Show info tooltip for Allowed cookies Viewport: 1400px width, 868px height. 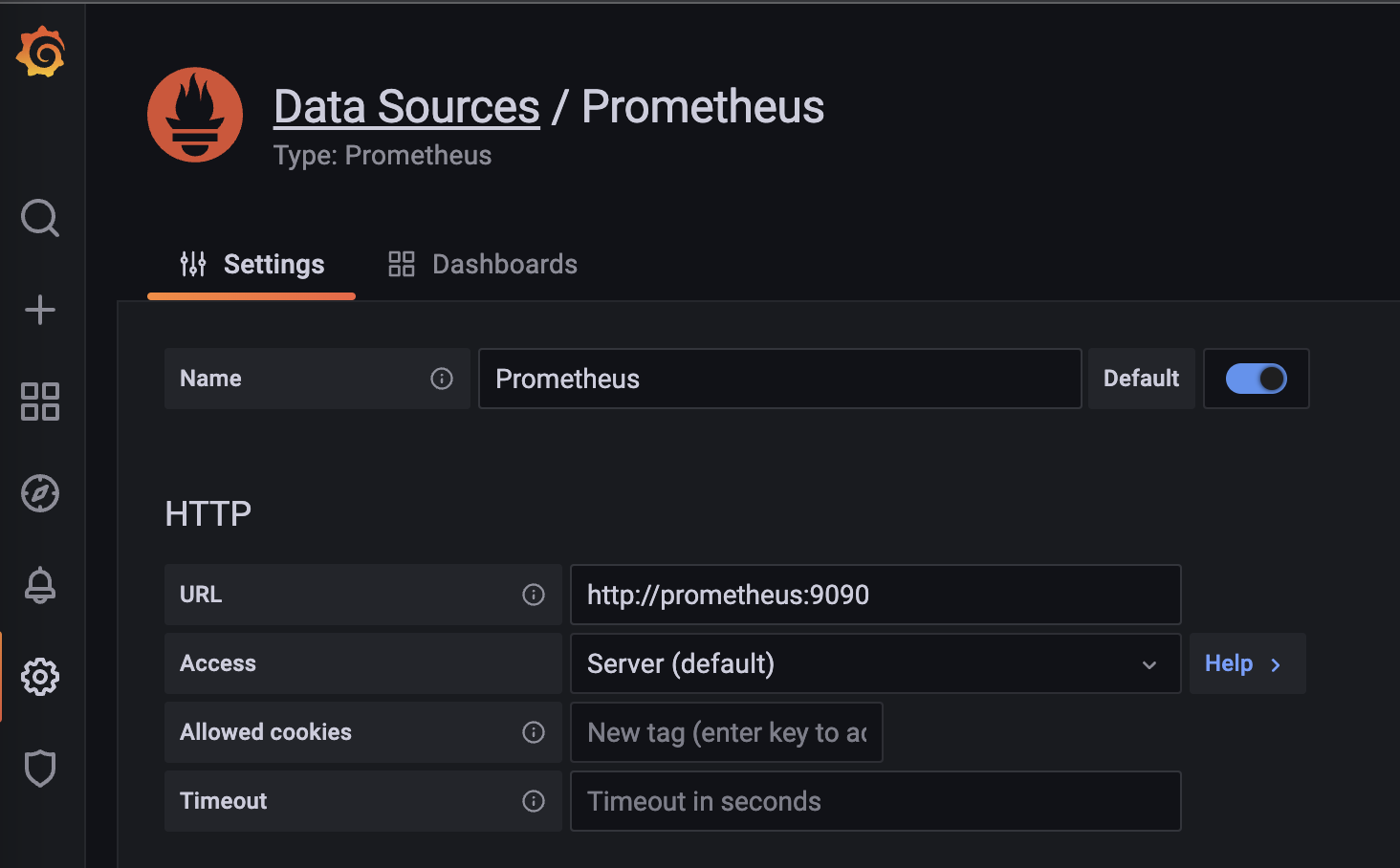pyautogui.click(x=534, y=732)
